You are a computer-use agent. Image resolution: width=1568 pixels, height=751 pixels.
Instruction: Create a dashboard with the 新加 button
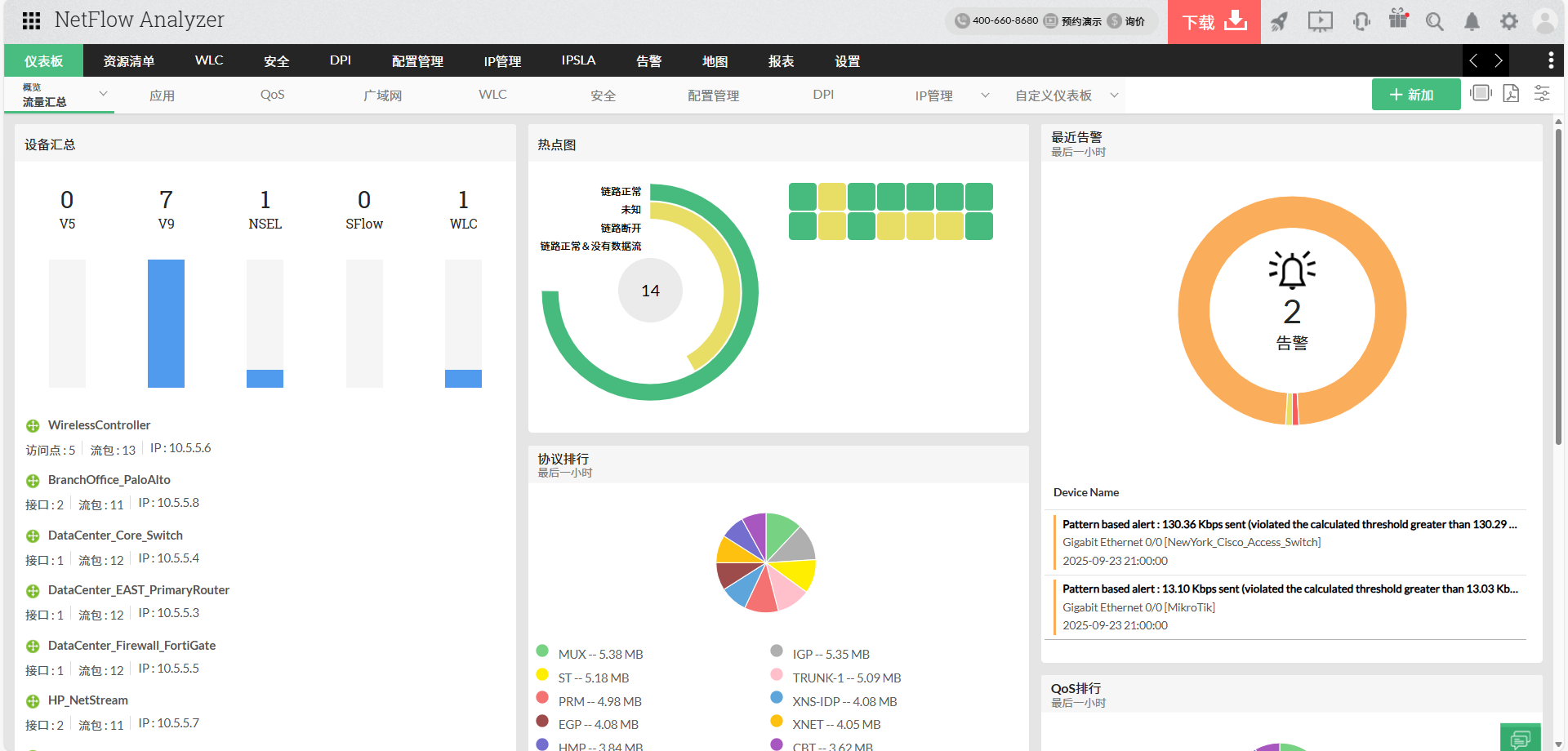1415,94
